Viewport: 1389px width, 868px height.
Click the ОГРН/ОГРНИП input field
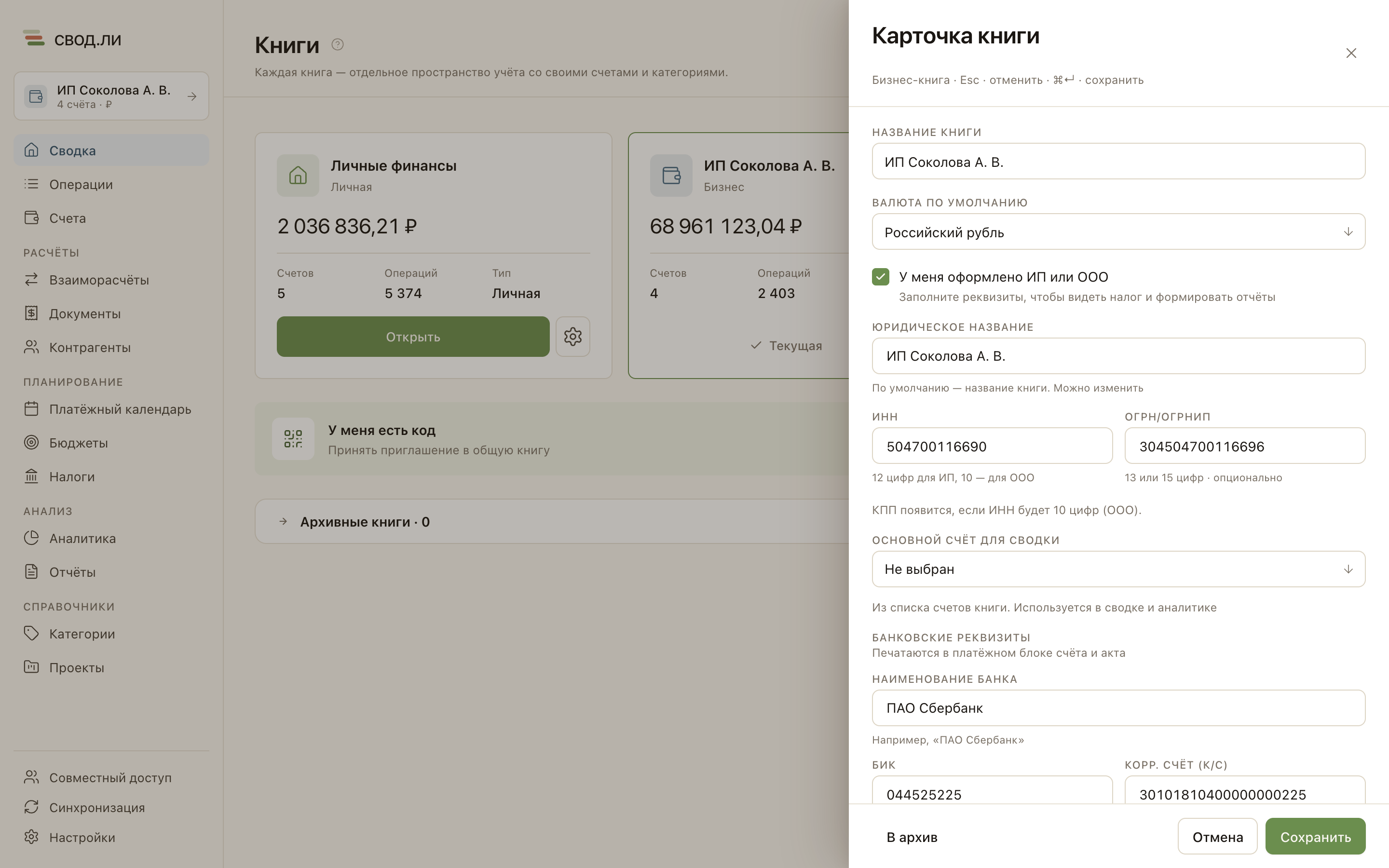point(1244,446)
